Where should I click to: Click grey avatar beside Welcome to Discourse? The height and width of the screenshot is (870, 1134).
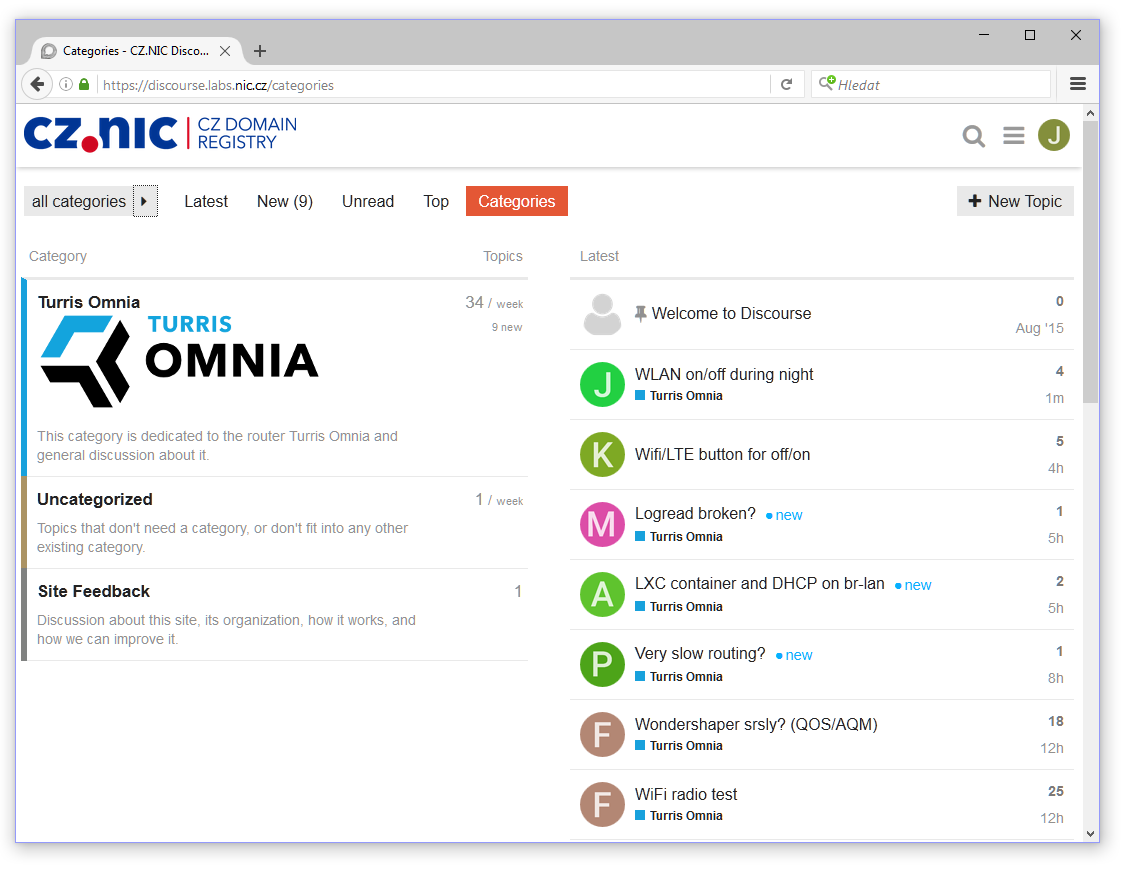[602, 314]
